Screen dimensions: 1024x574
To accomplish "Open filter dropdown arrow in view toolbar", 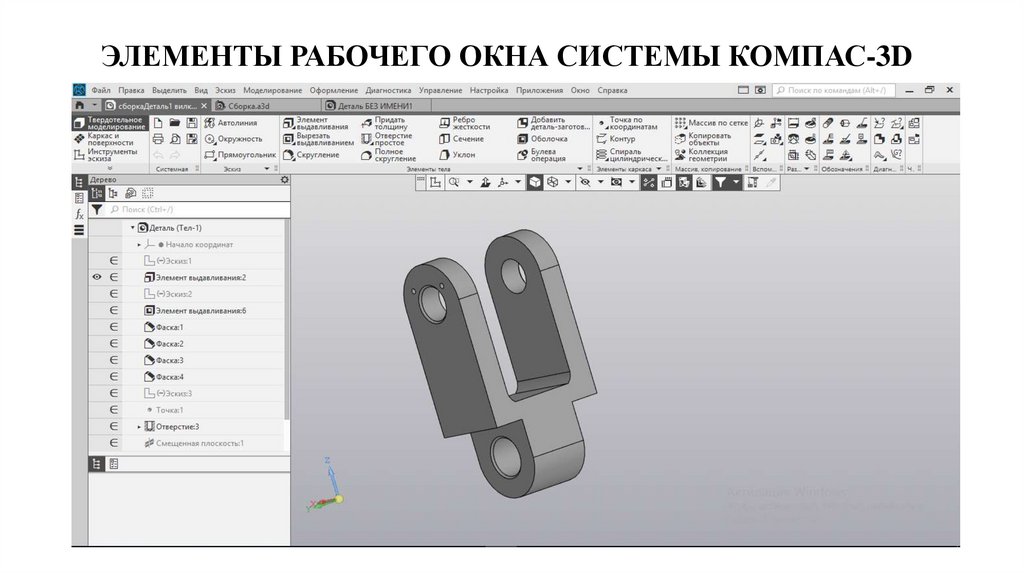I will [x=735, y=183].
